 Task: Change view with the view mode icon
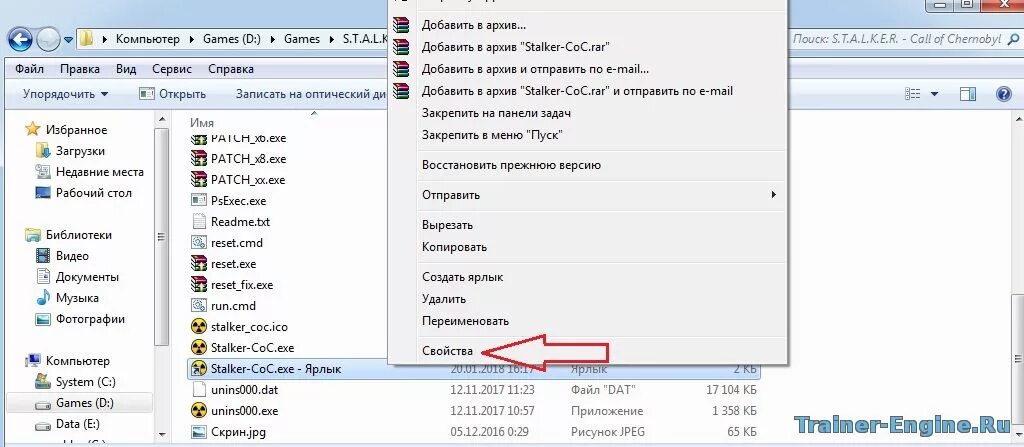click(912, 94)
